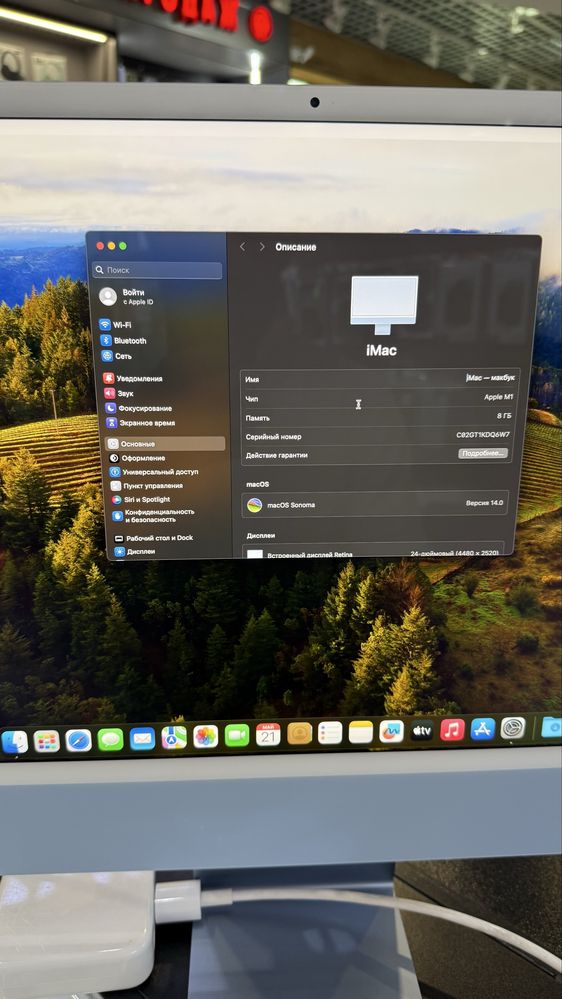Open Siri и Spotlight settings
Image resolution: width=562 pixels, height=999 pixels.
pyautogui.click(x=141, y=500)
